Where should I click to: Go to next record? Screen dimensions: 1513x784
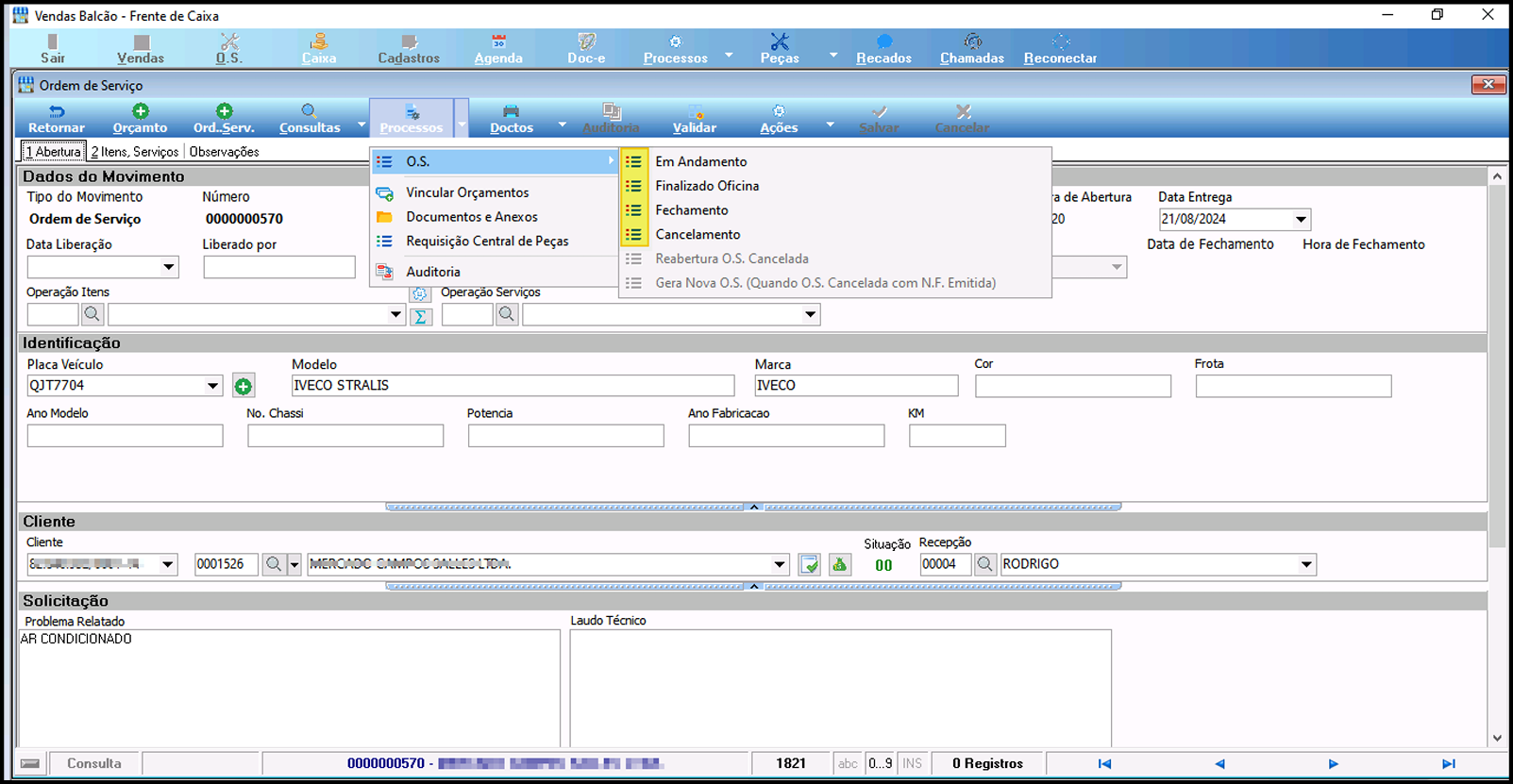click(x=1334, y=764)
